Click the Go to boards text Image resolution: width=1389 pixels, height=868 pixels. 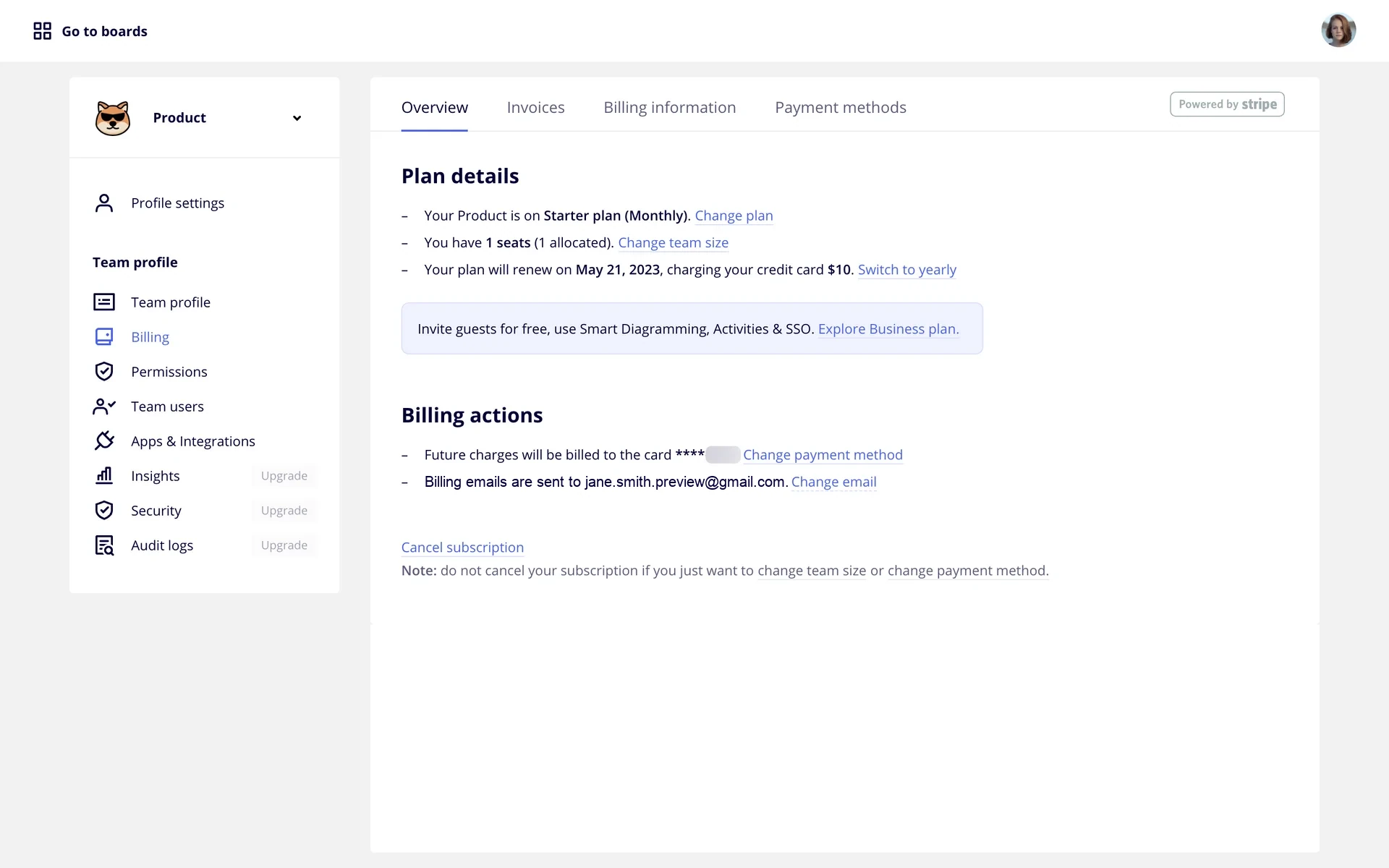[105, 31]
